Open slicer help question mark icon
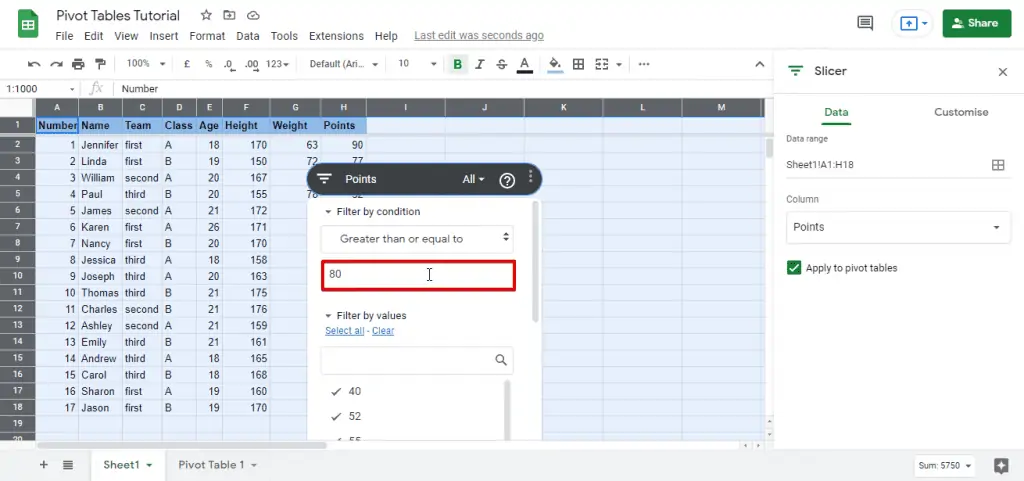This screenshot has width=1024, height=481. [507, 180]
